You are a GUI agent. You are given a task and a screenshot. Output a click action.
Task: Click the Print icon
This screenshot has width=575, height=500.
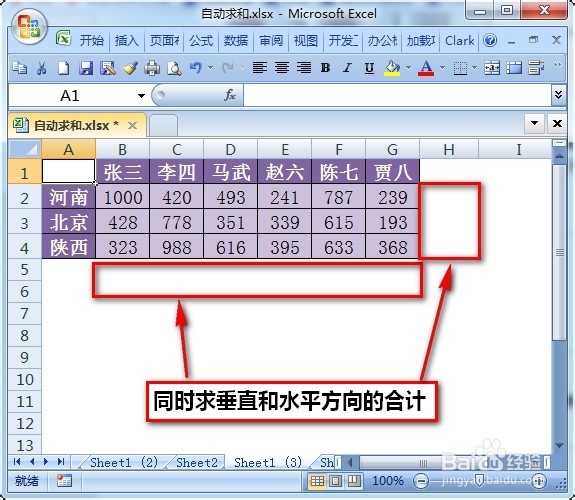point(152,68)
